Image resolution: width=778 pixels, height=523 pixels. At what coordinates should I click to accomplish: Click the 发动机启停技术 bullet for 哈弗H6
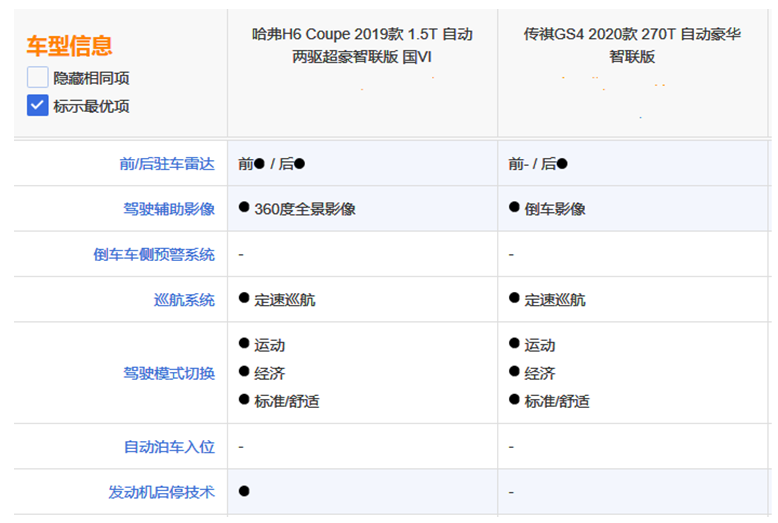point(244,492)
